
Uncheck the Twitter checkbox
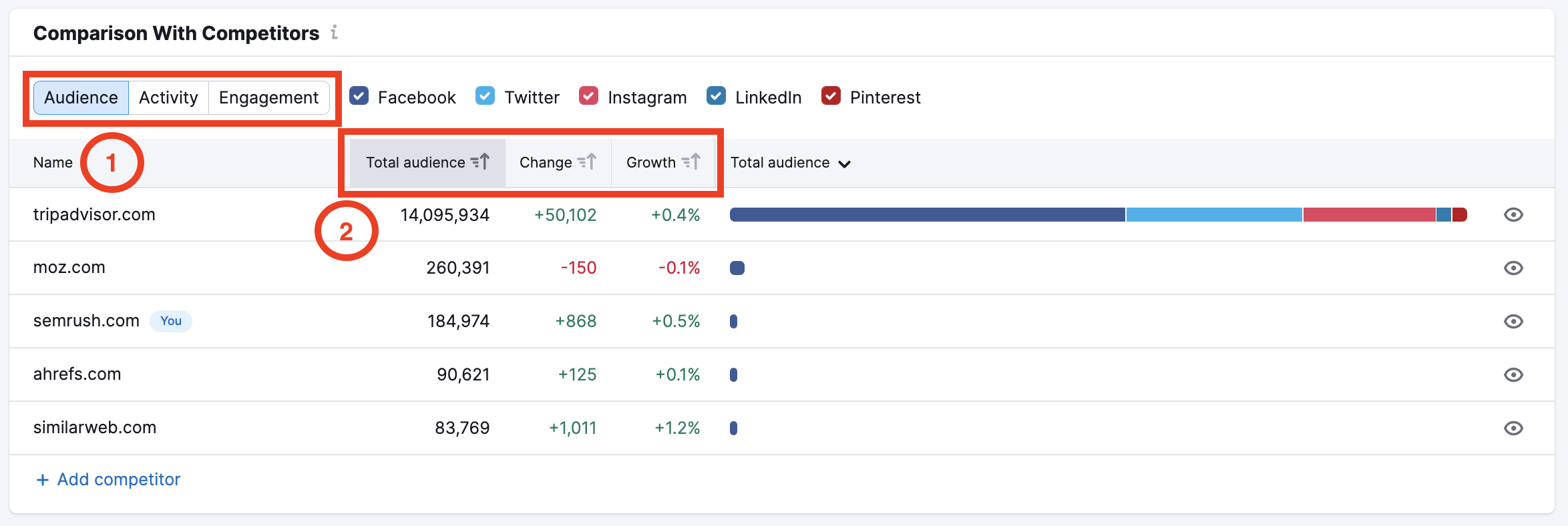point(485,96)
